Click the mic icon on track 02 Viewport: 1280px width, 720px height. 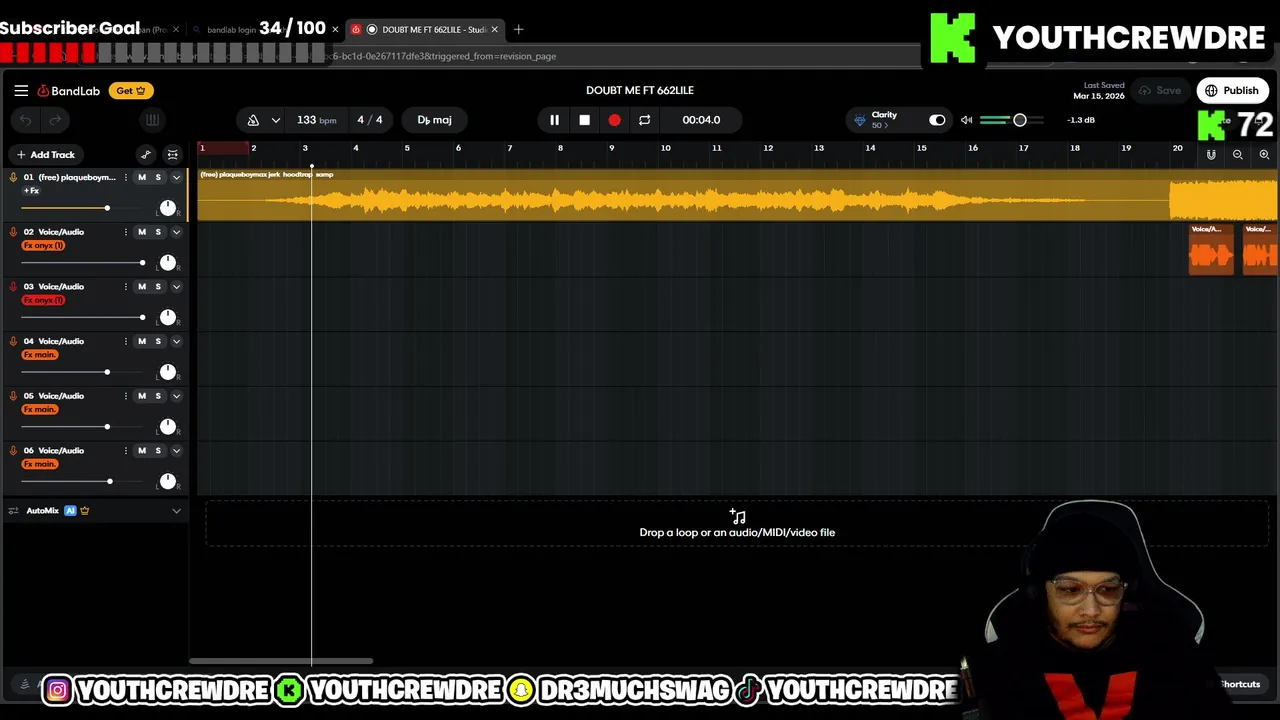13,232
